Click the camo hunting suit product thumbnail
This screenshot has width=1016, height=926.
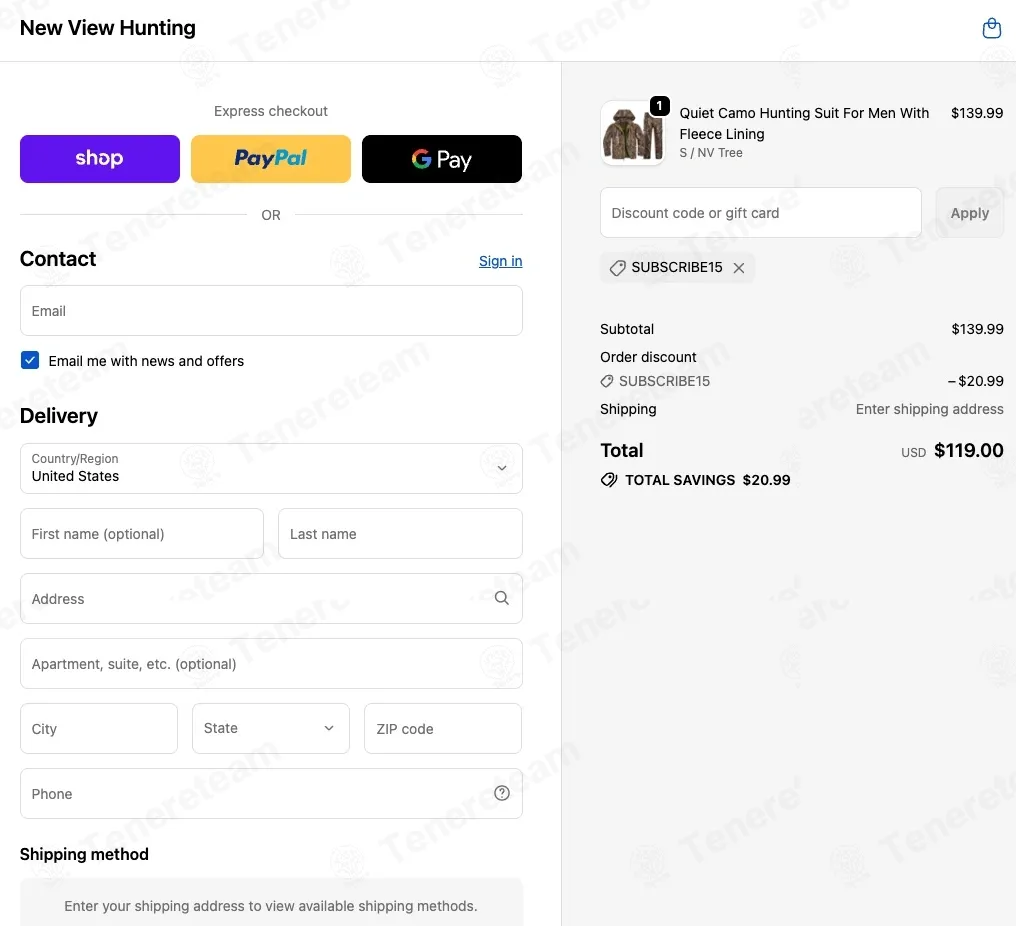click(632, 133)
